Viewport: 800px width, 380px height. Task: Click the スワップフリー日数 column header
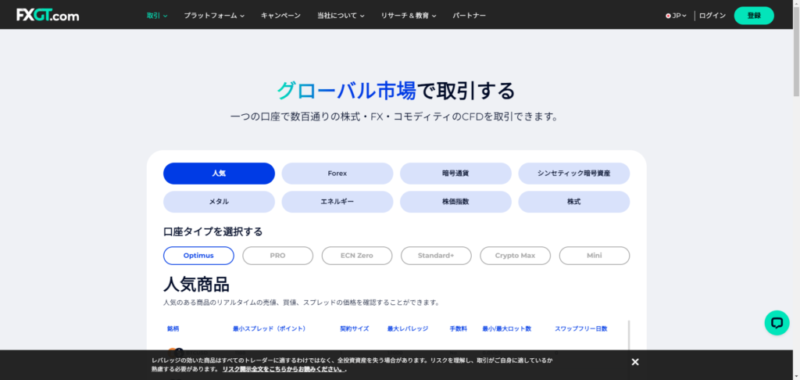click(581, 328)
